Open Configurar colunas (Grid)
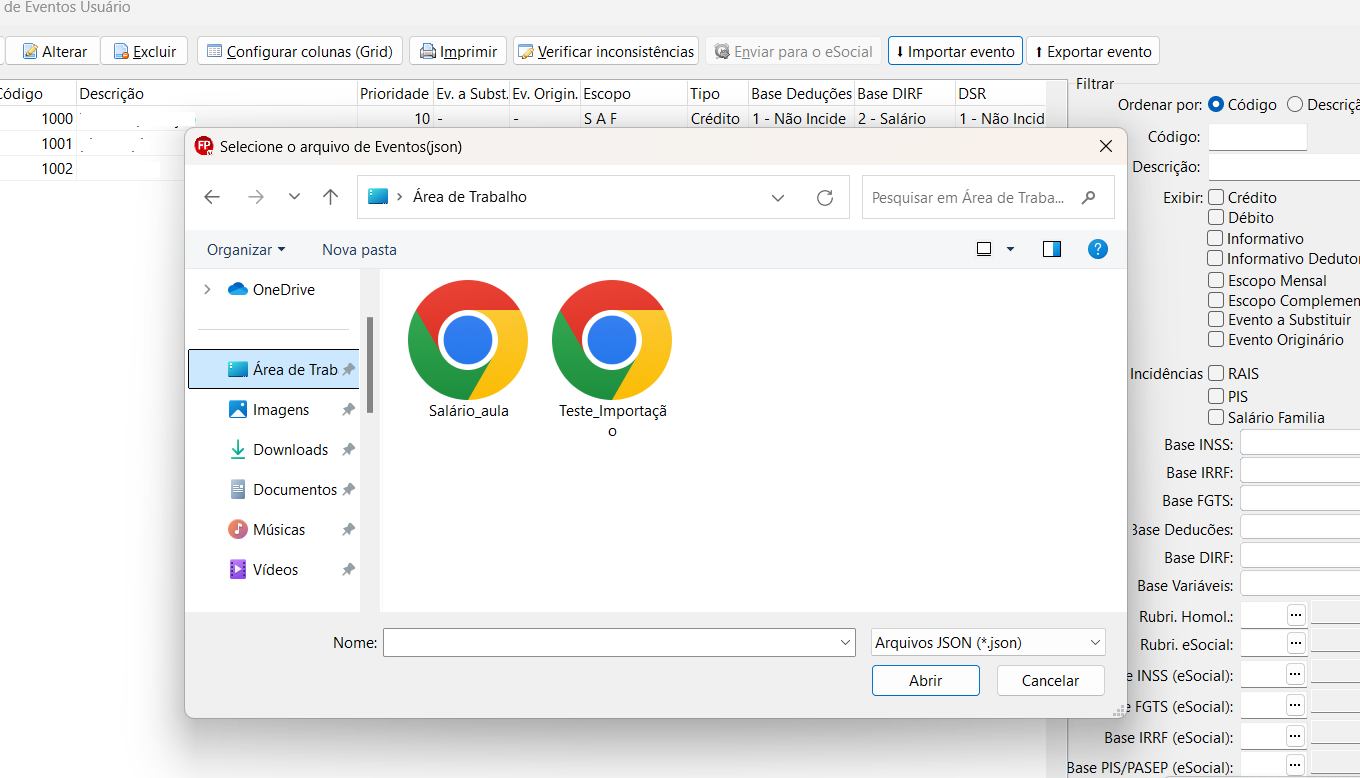 coord(300,51)
